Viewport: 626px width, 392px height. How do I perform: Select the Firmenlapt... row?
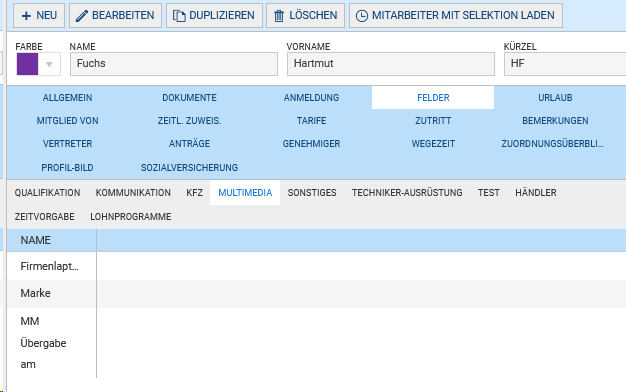point(317,266)
